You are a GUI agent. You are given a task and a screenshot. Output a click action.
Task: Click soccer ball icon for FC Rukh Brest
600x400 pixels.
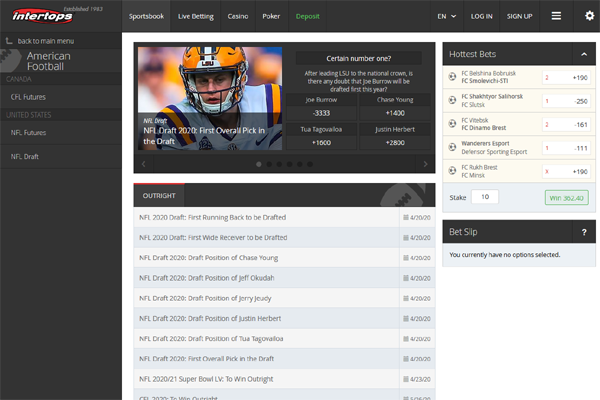coord(452,171)
